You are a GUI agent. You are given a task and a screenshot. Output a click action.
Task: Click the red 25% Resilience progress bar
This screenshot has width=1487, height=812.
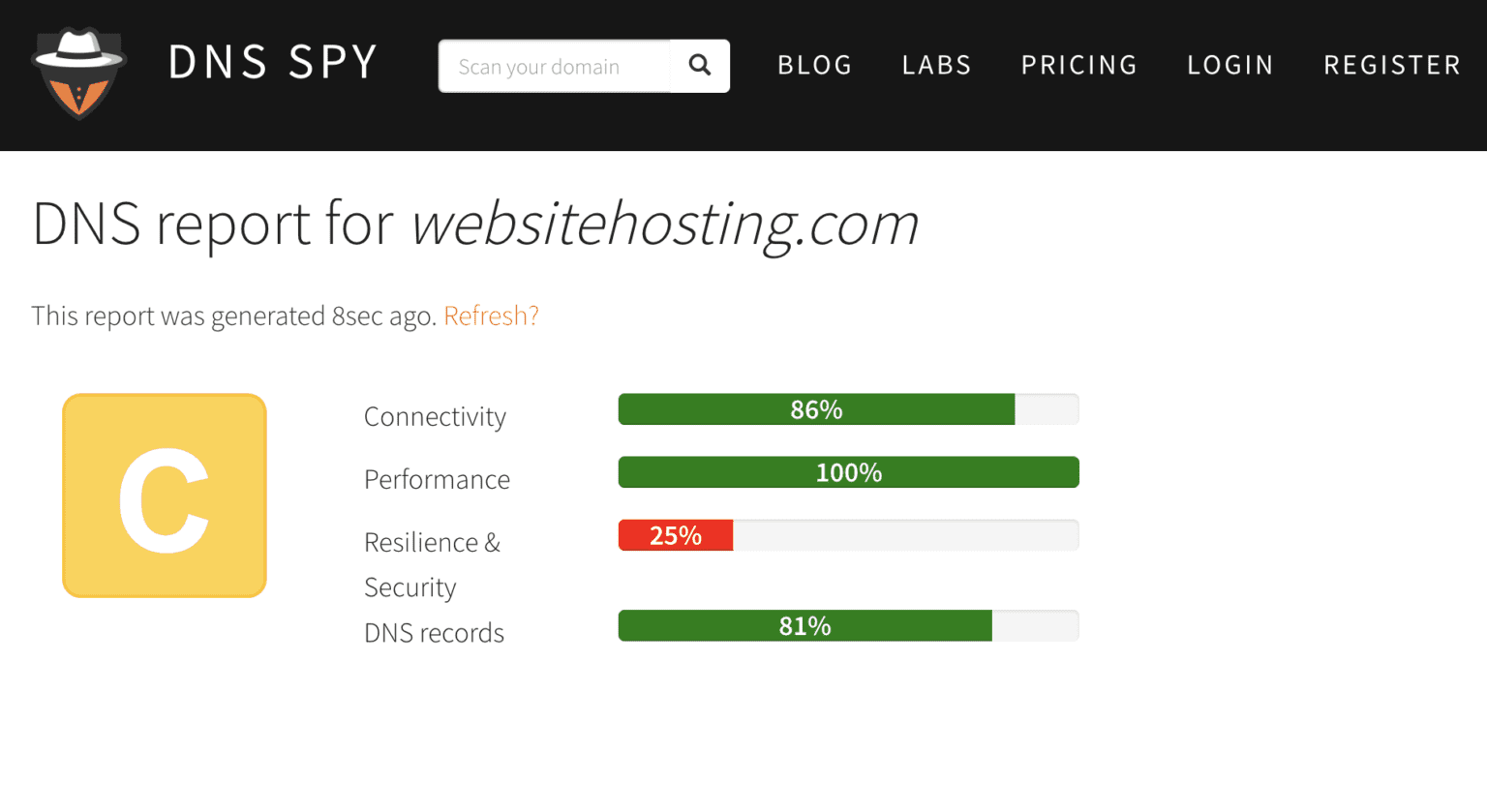[676, 534]
